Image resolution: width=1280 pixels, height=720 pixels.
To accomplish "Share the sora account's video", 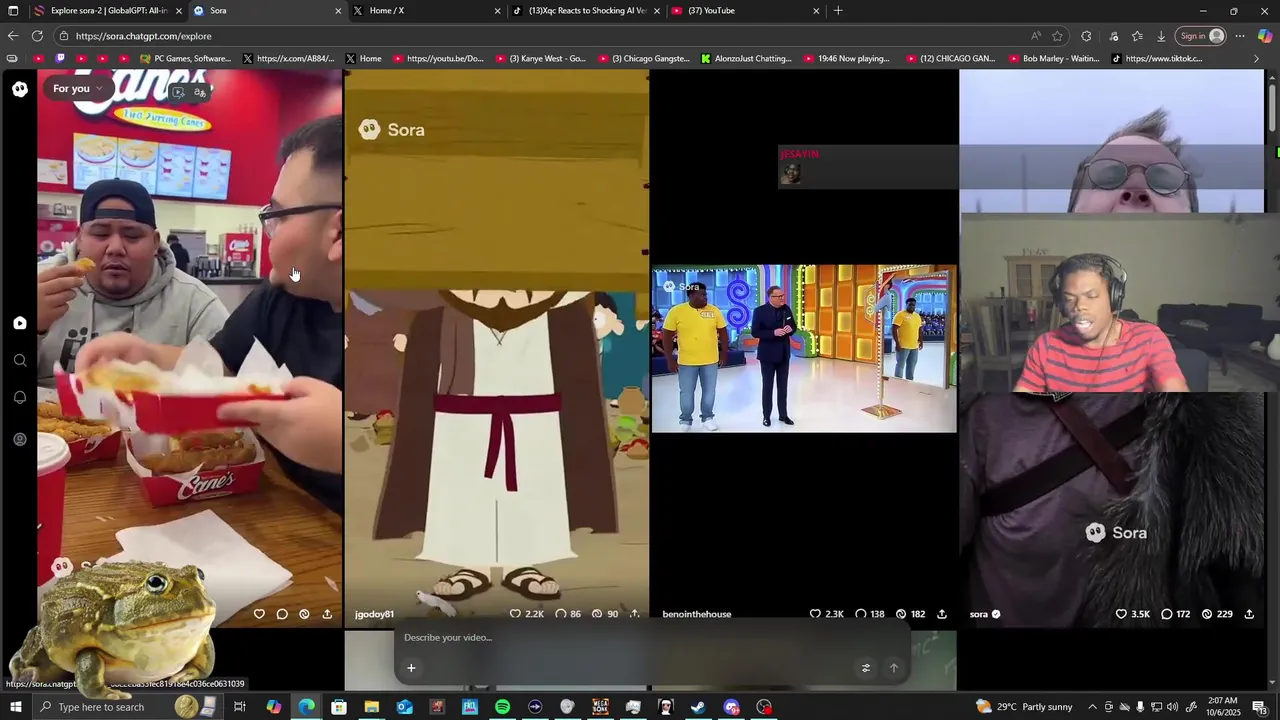I will [1249, 614].
